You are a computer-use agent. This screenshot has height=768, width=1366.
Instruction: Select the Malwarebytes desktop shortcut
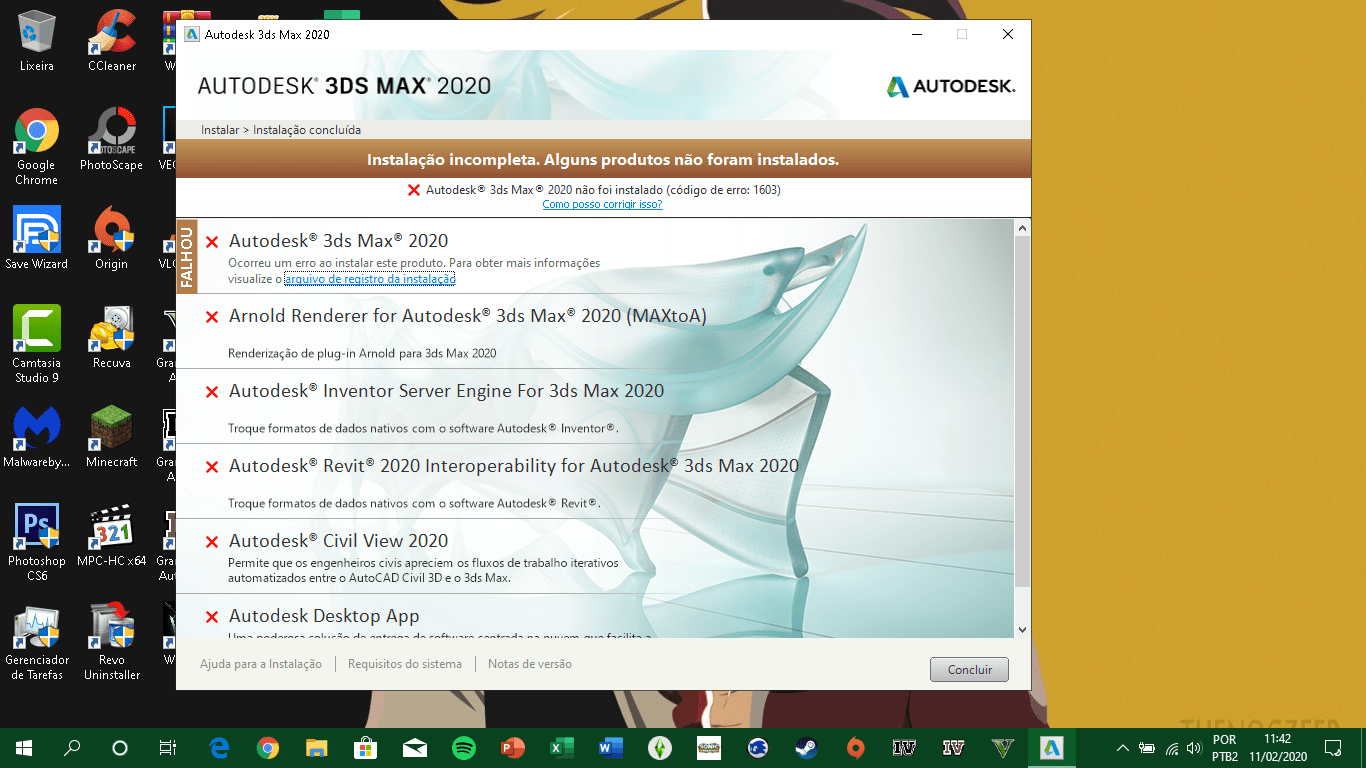[x=37, y=437]
